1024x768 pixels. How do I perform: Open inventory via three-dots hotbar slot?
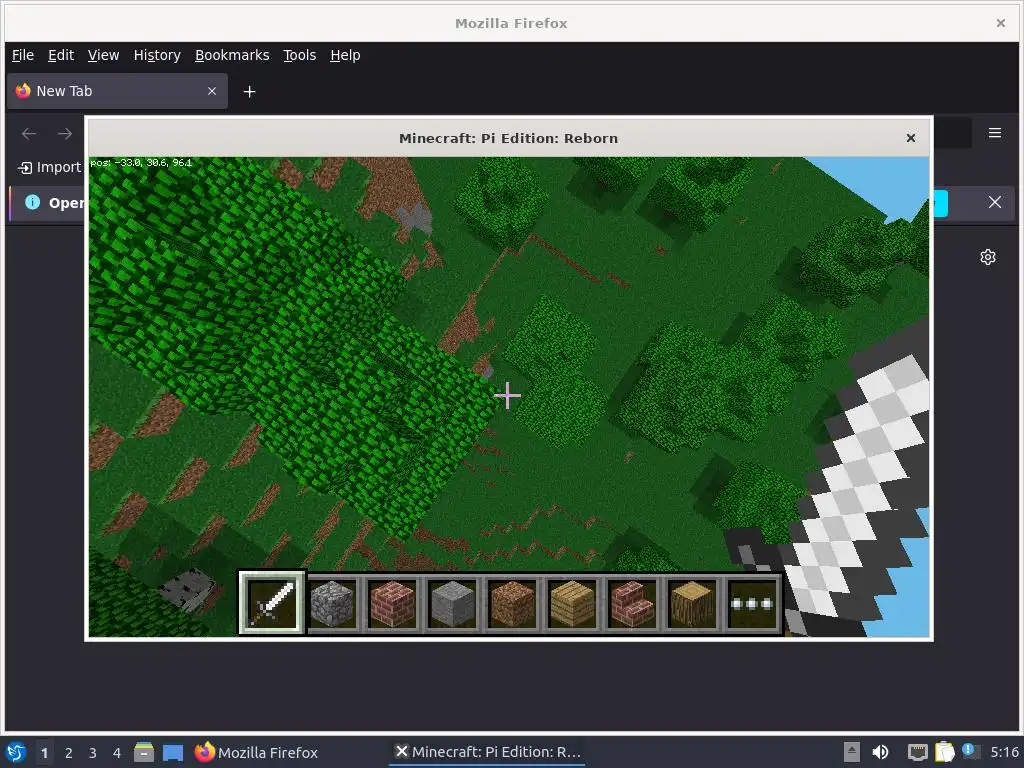[x=752, y=603]
